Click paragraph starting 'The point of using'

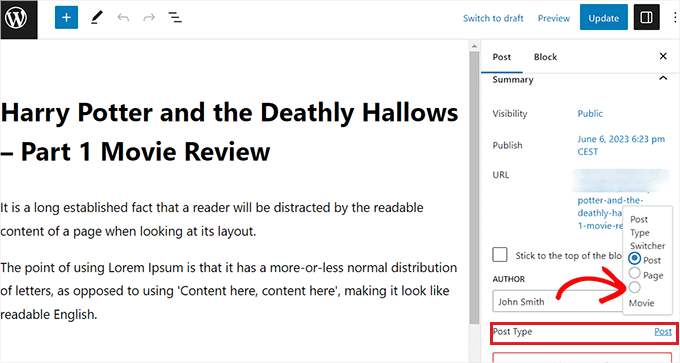point(229,291)
